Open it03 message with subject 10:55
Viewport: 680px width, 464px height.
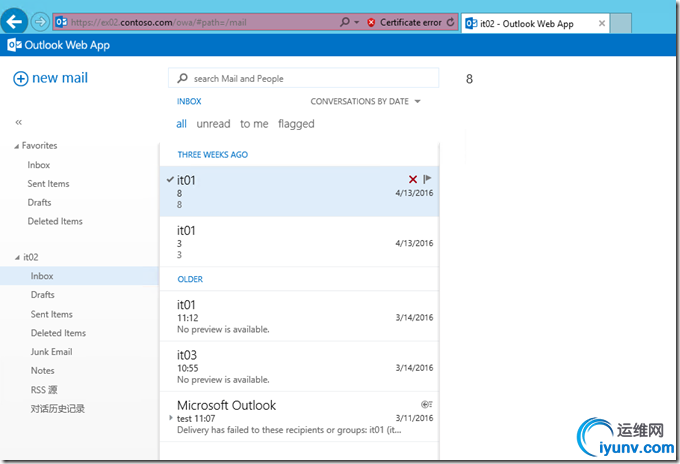pos(299,367)
